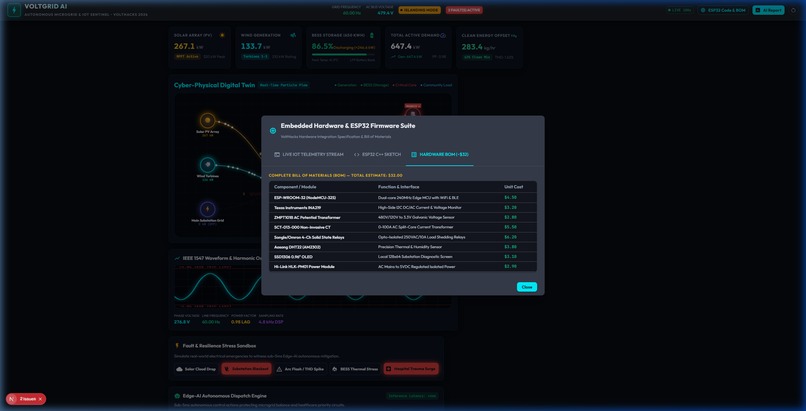Open the 2 issues indicator
Screen dimensions: 806x411
[26, 399]
